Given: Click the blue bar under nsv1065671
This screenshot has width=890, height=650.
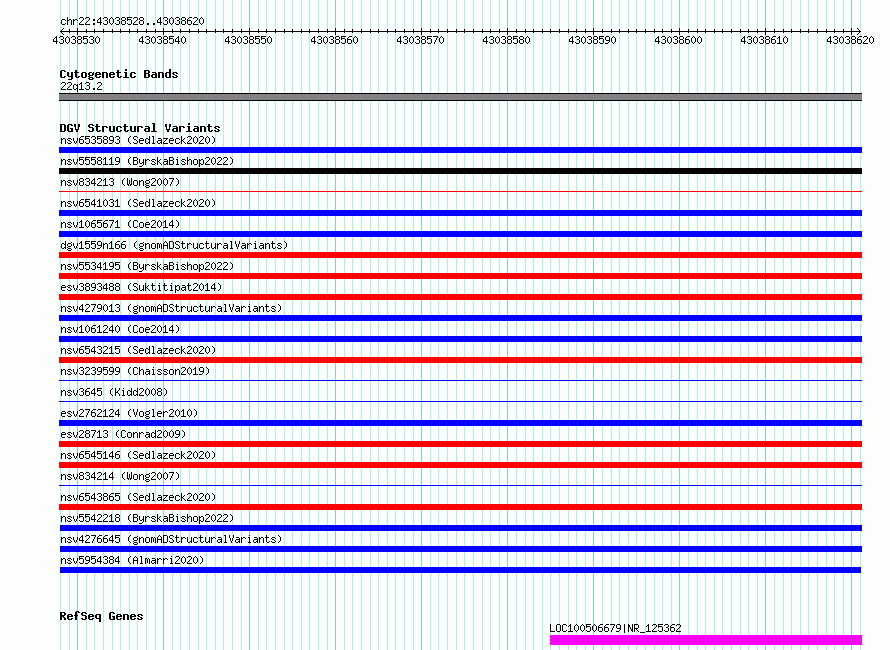Looking at the screenshot, I should [x=460, y=234].
